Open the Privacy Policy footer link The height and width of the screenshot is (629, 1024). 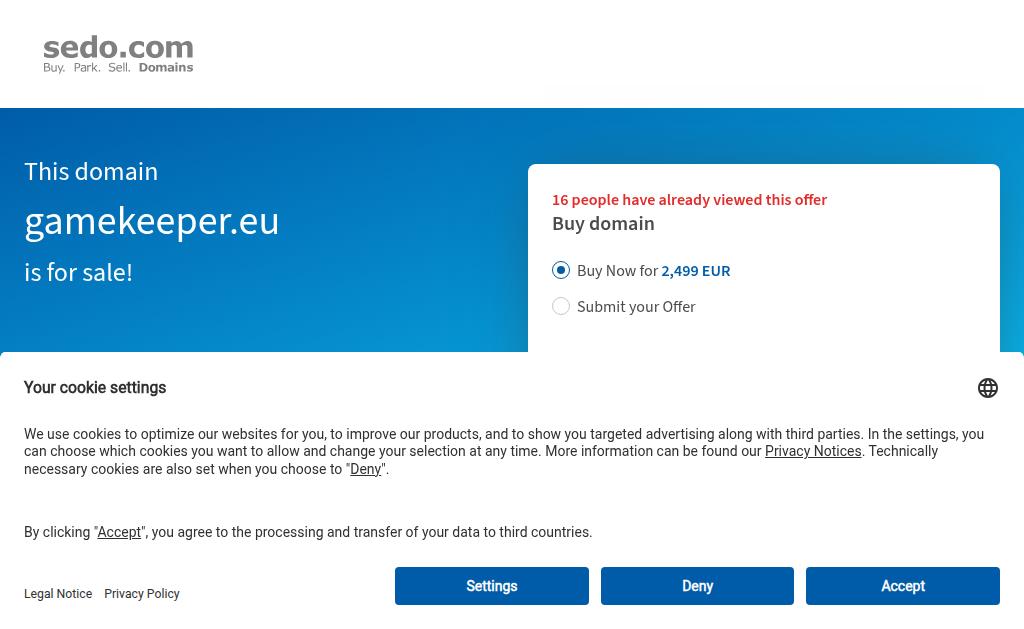[142, 594]
